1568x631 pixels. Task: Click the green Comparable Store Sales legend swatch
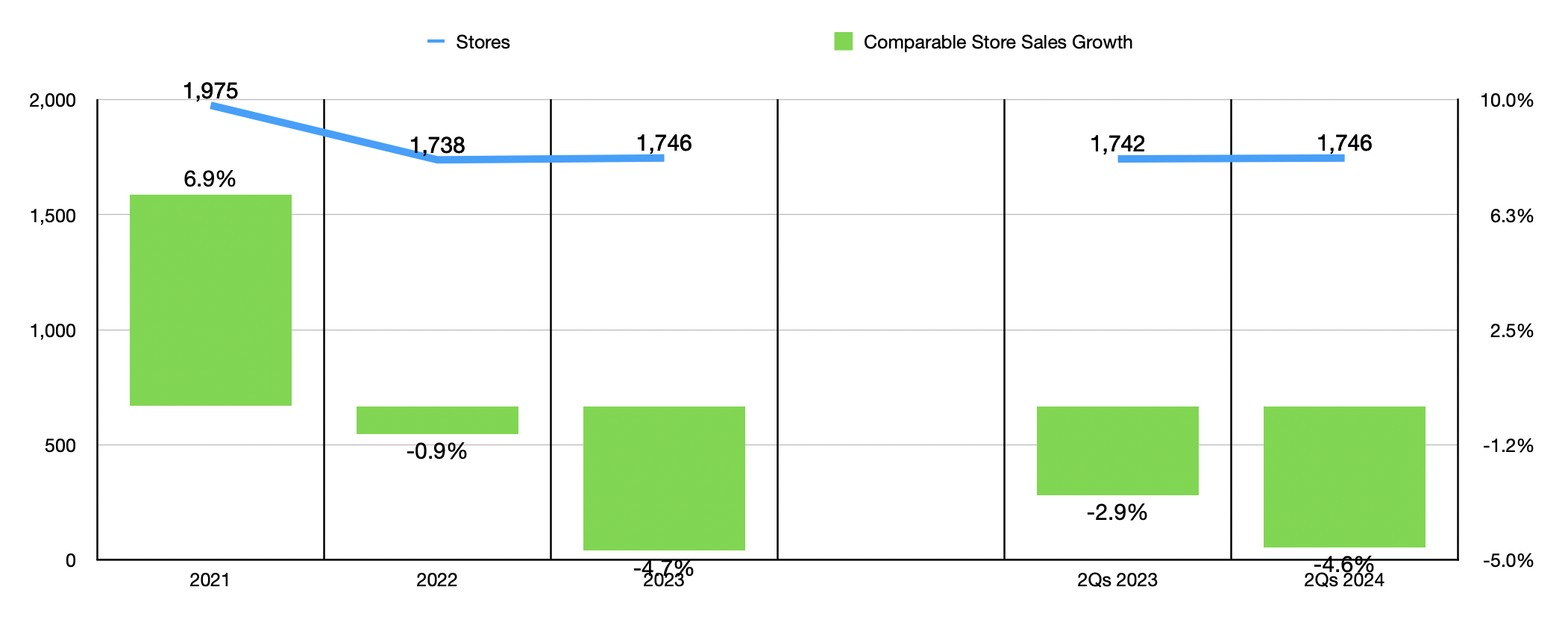(843, 42)
